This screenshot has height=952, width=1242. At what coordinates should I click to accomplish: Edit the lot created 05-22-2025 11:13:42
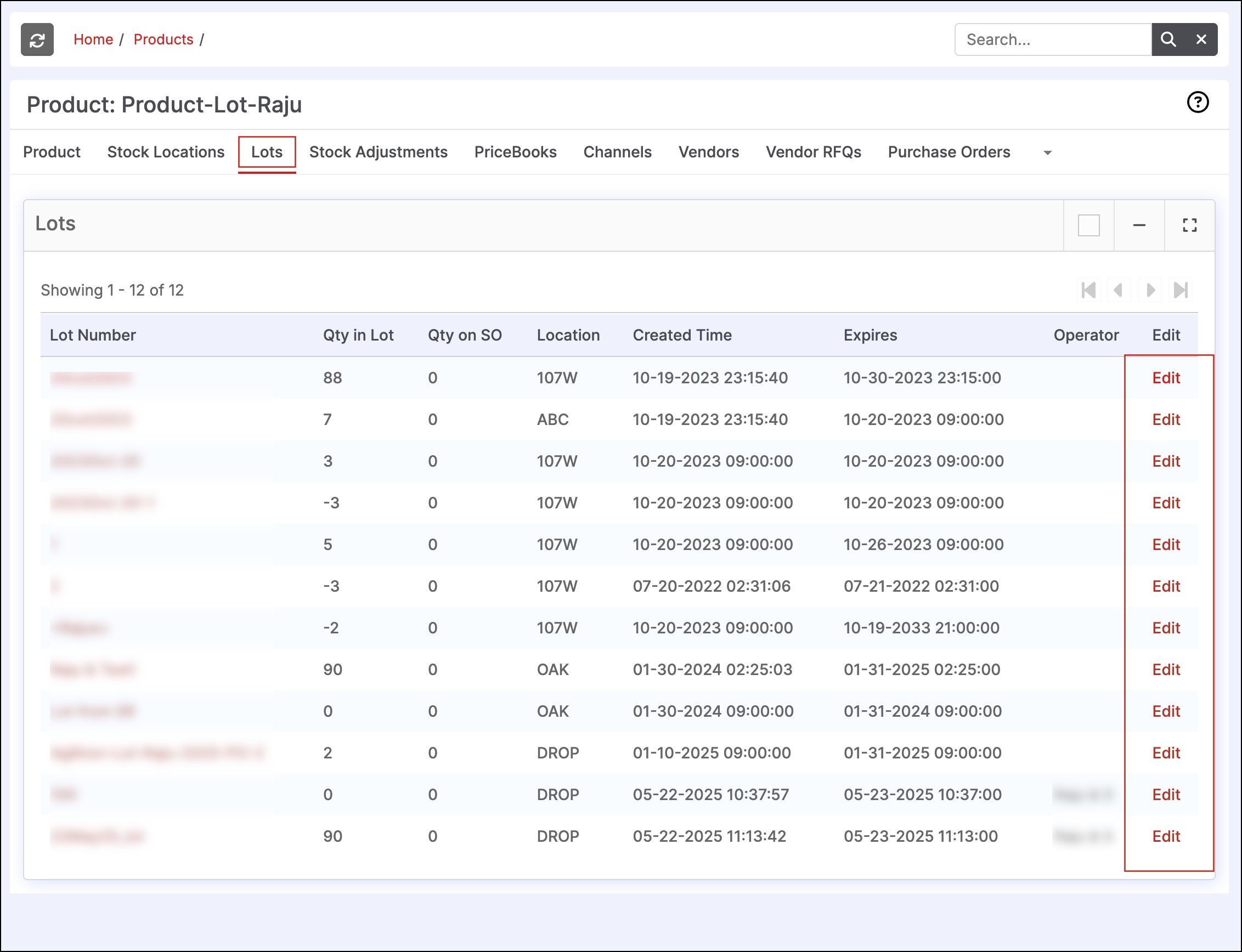pyautogui.click(x=1166, y=836)
